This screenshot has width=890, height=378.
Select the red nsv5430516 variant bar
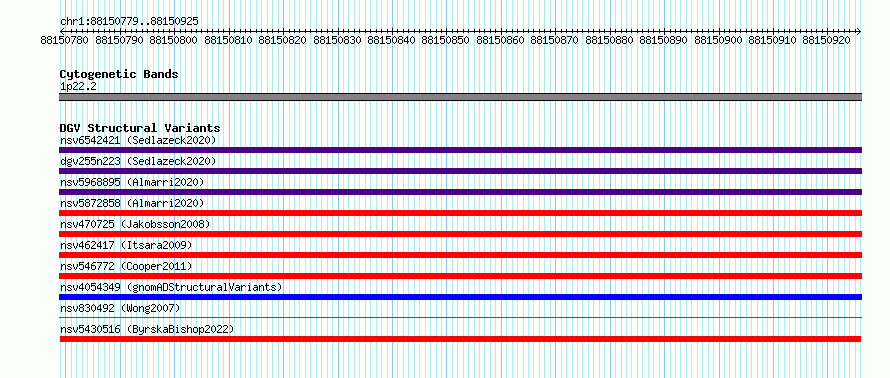(460, 339)
